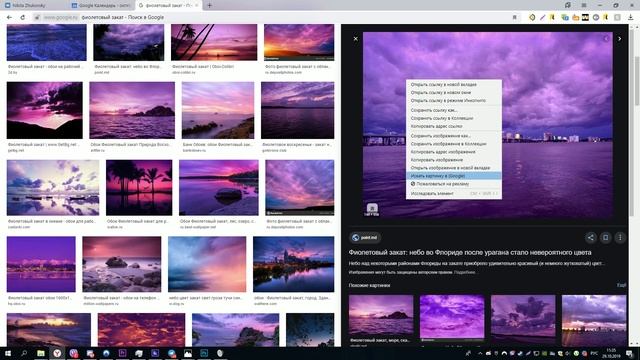Share the previewed image
Image resolution: width=640 pixels, height=360 pixels.
click(590, 238)
